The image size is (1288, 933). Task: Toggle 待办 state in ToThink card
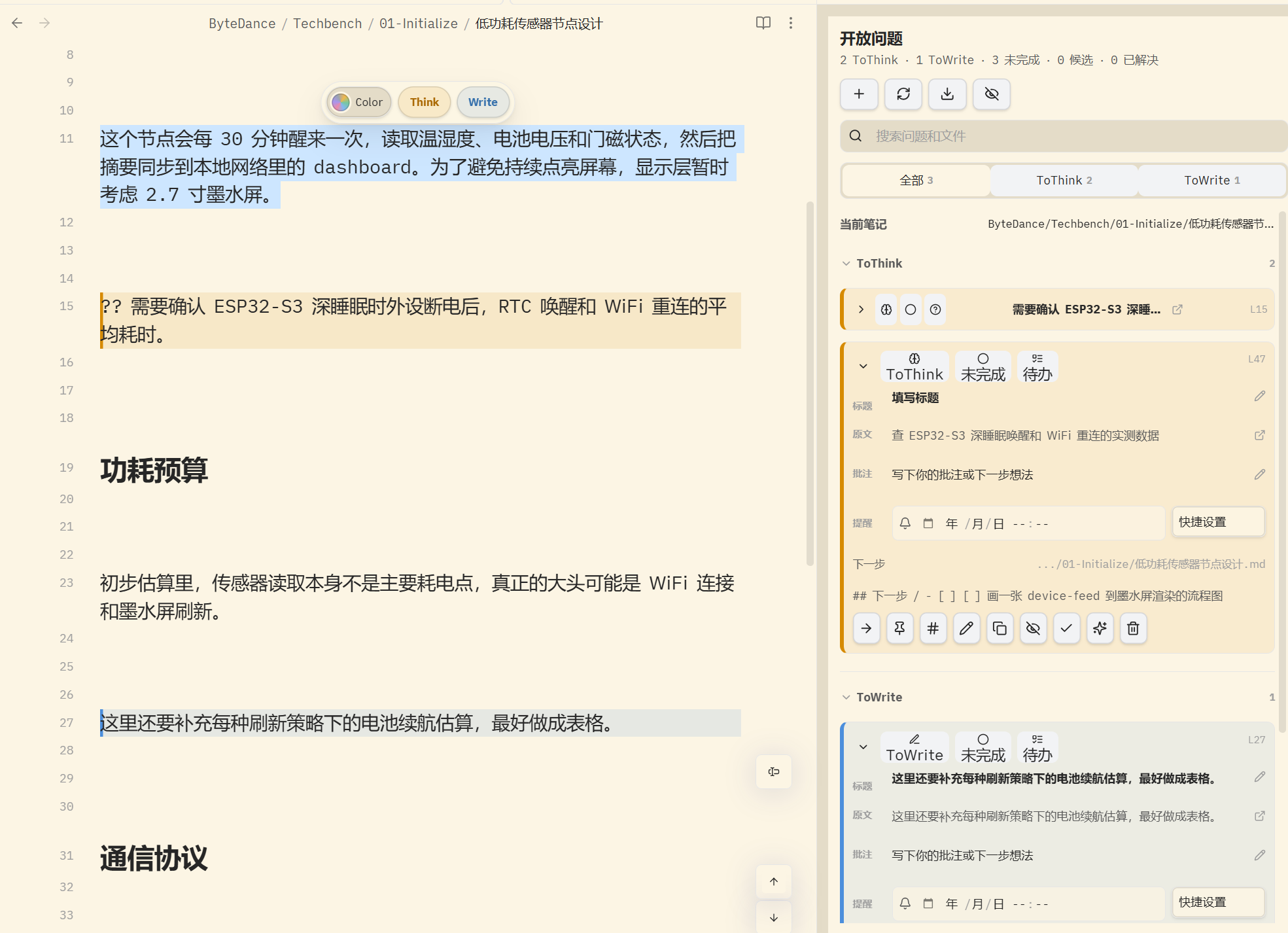pos(1037,367)
